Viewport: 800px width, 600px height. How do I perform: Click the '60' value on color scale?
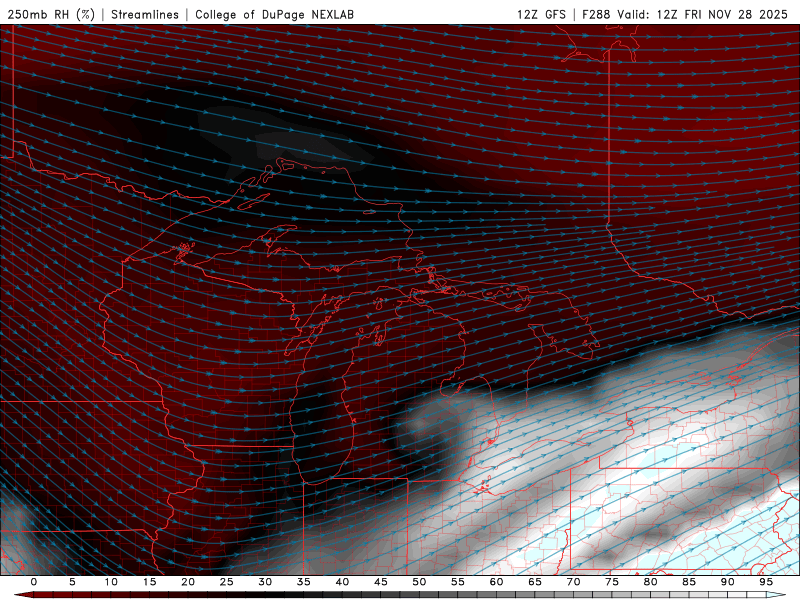coord(496,582)
